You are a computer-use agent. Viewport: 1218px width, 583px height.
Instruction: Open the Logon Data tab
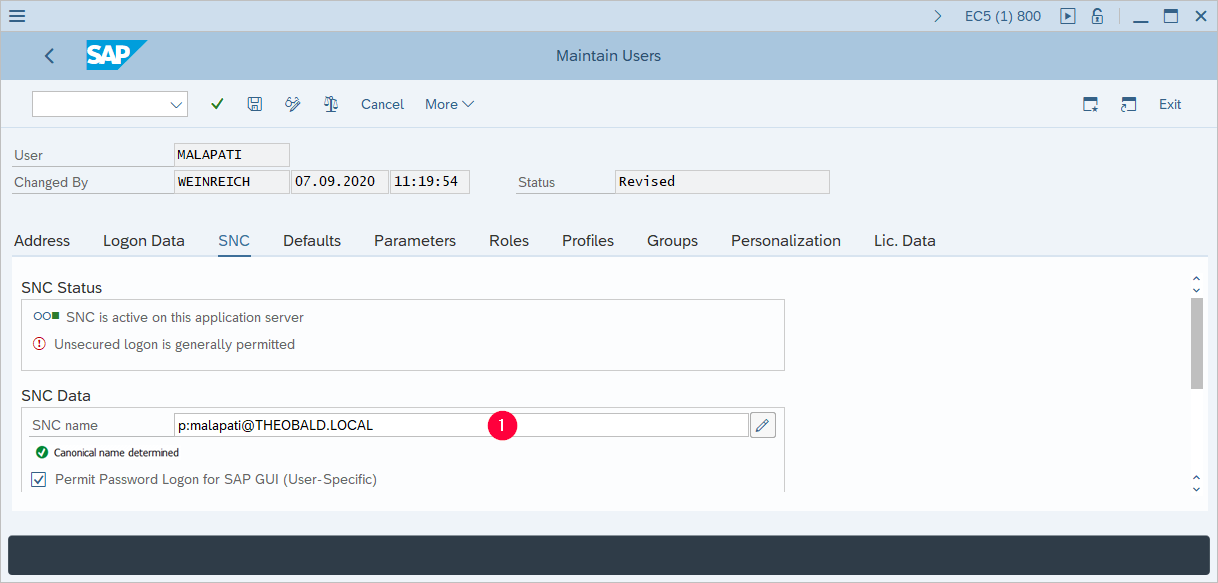pyautogui.click(x=143, y=240)
